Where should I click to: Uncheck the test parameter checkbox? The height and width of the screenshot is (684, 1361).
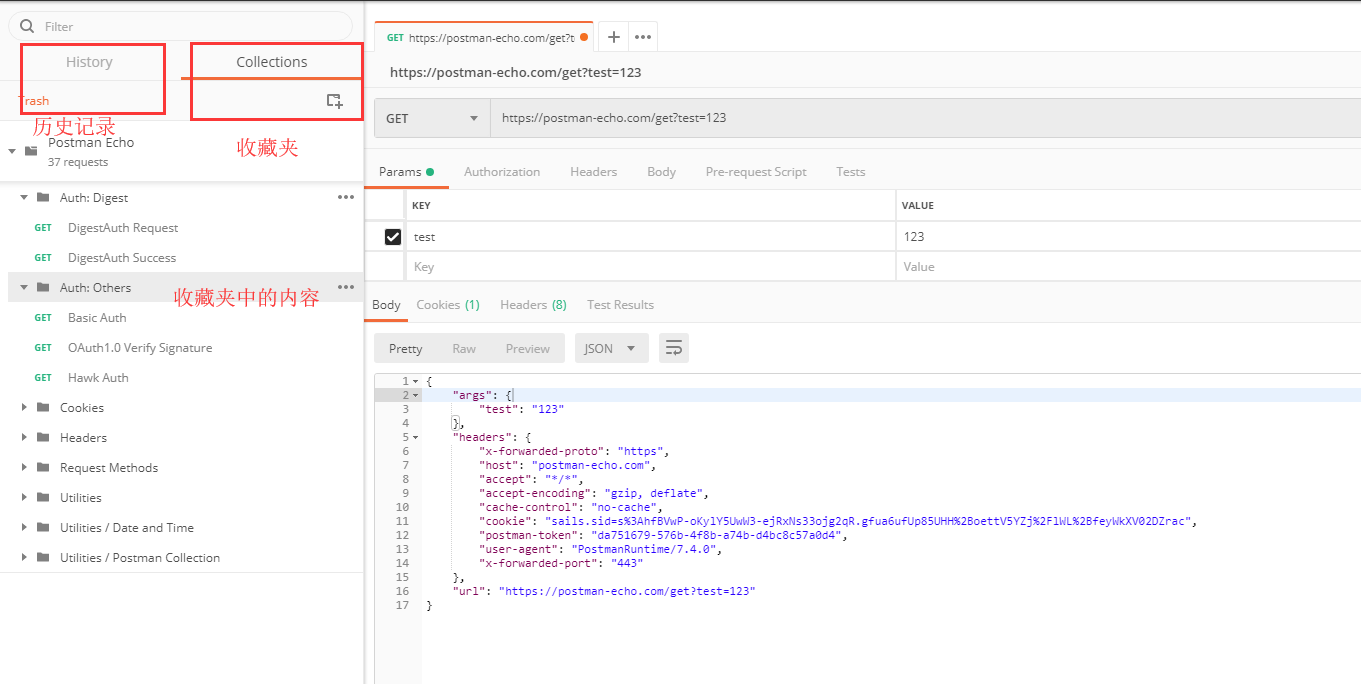point(393,237)
